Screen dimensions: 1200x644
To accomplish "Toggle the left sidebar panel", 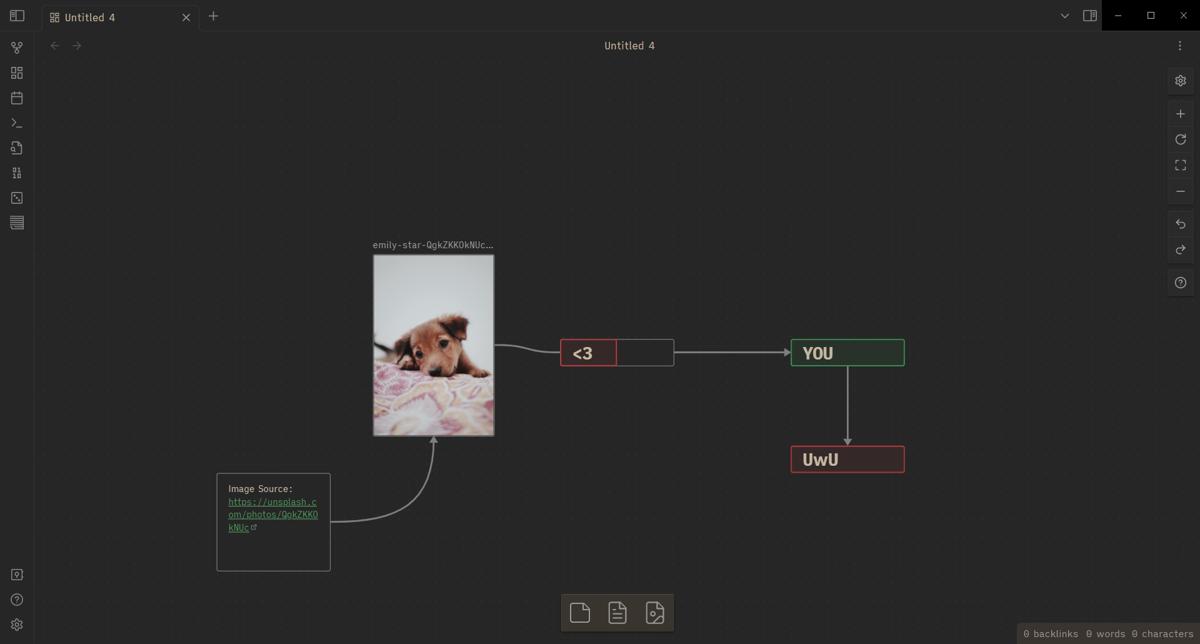I will point(17,16).
